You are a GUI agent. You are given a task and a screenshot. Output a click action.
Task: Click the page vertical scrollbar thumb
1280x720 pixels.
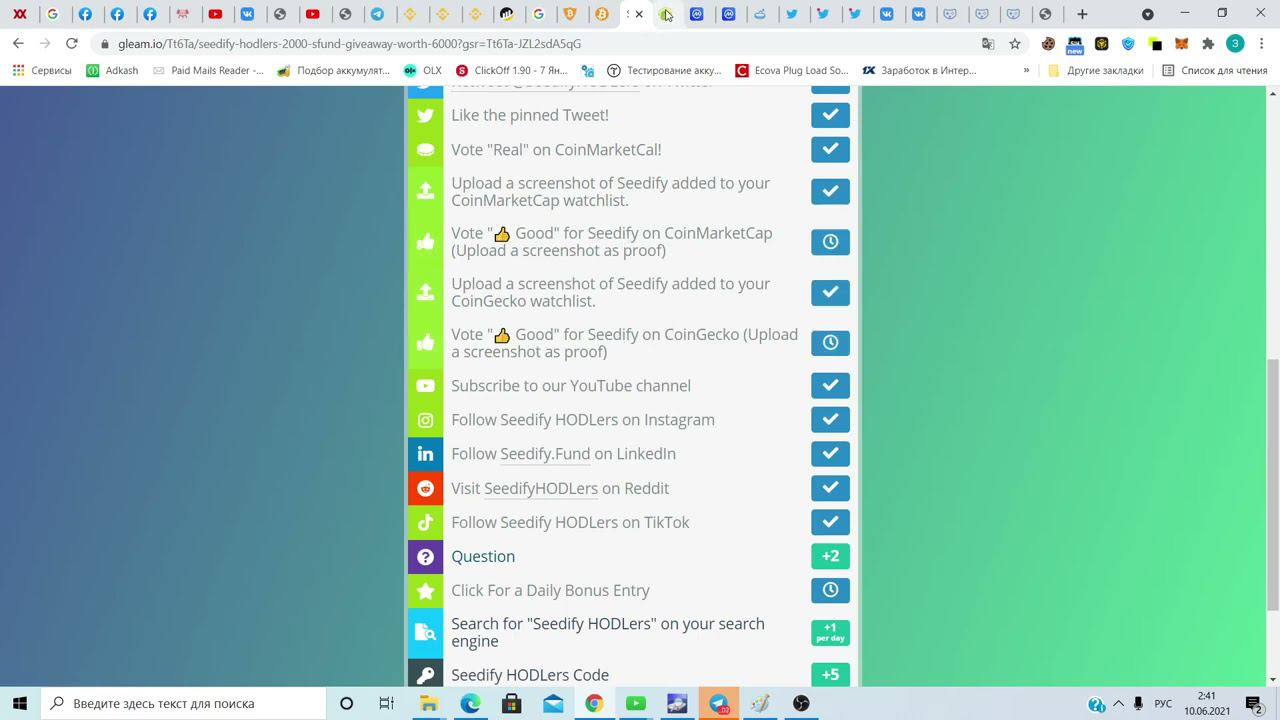pyautogui.click(x=1272, y=484)
